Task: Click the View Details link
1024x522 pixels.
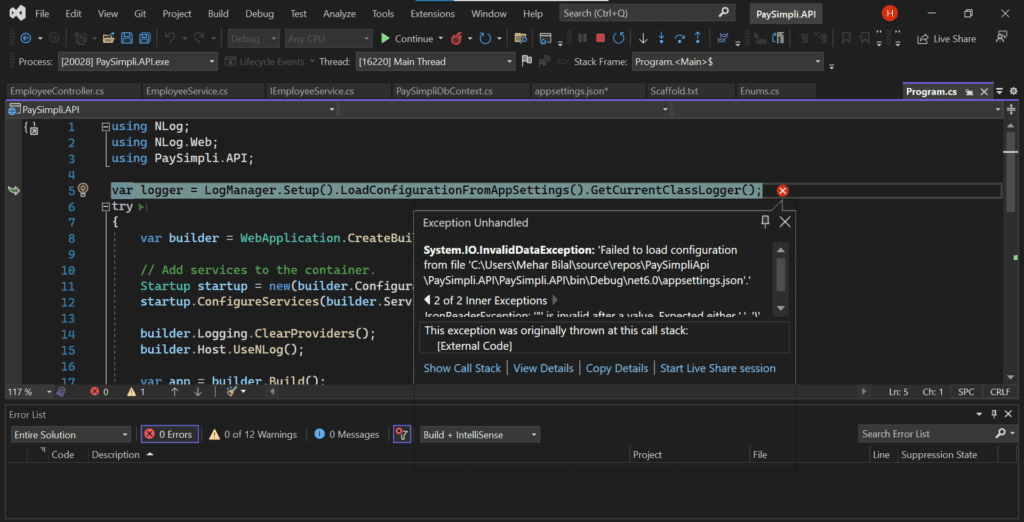Action: [543, 368]
